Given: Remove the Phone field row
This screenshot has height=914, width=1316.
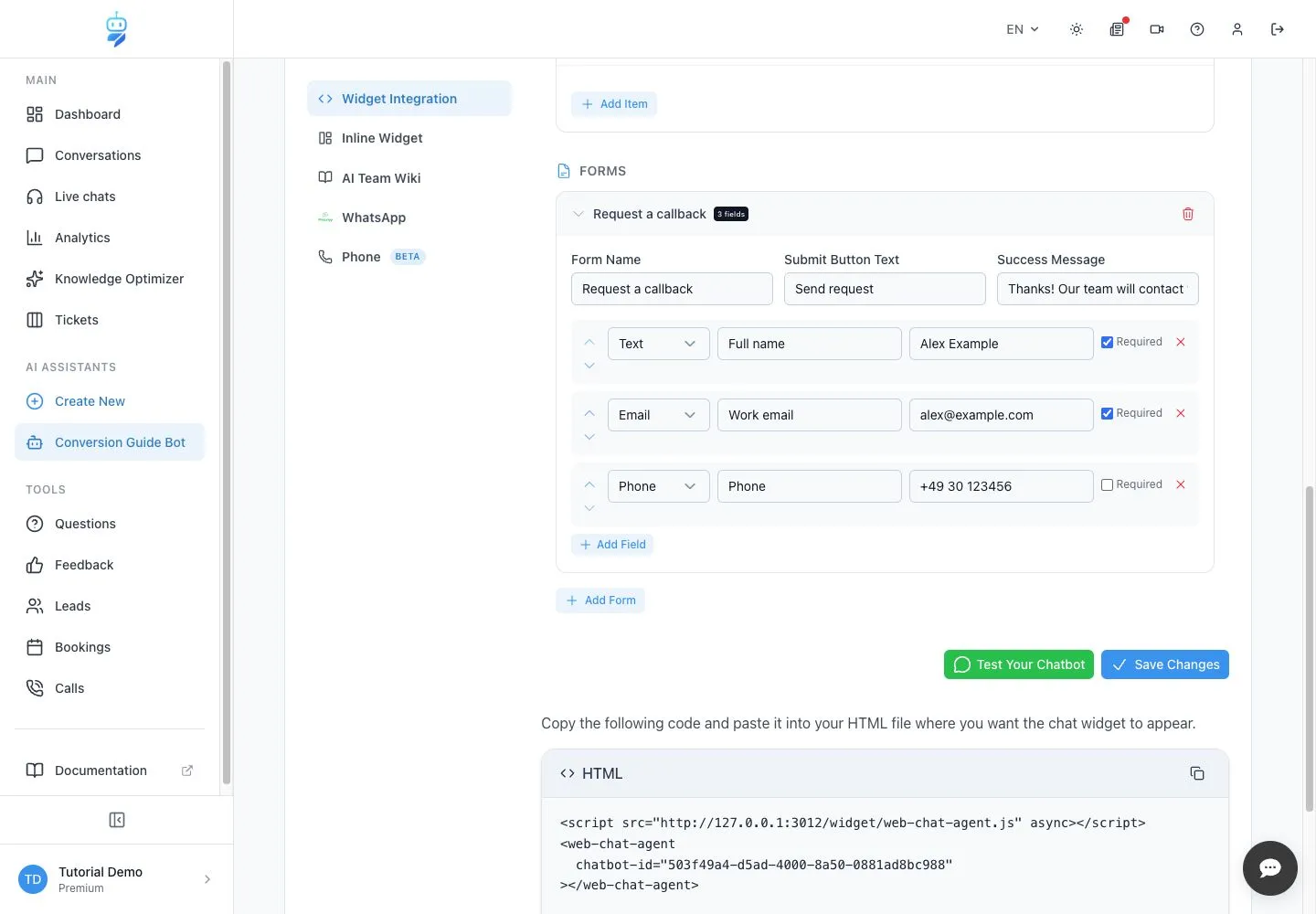Looking at the screenshot, I should pos(1181,484).
